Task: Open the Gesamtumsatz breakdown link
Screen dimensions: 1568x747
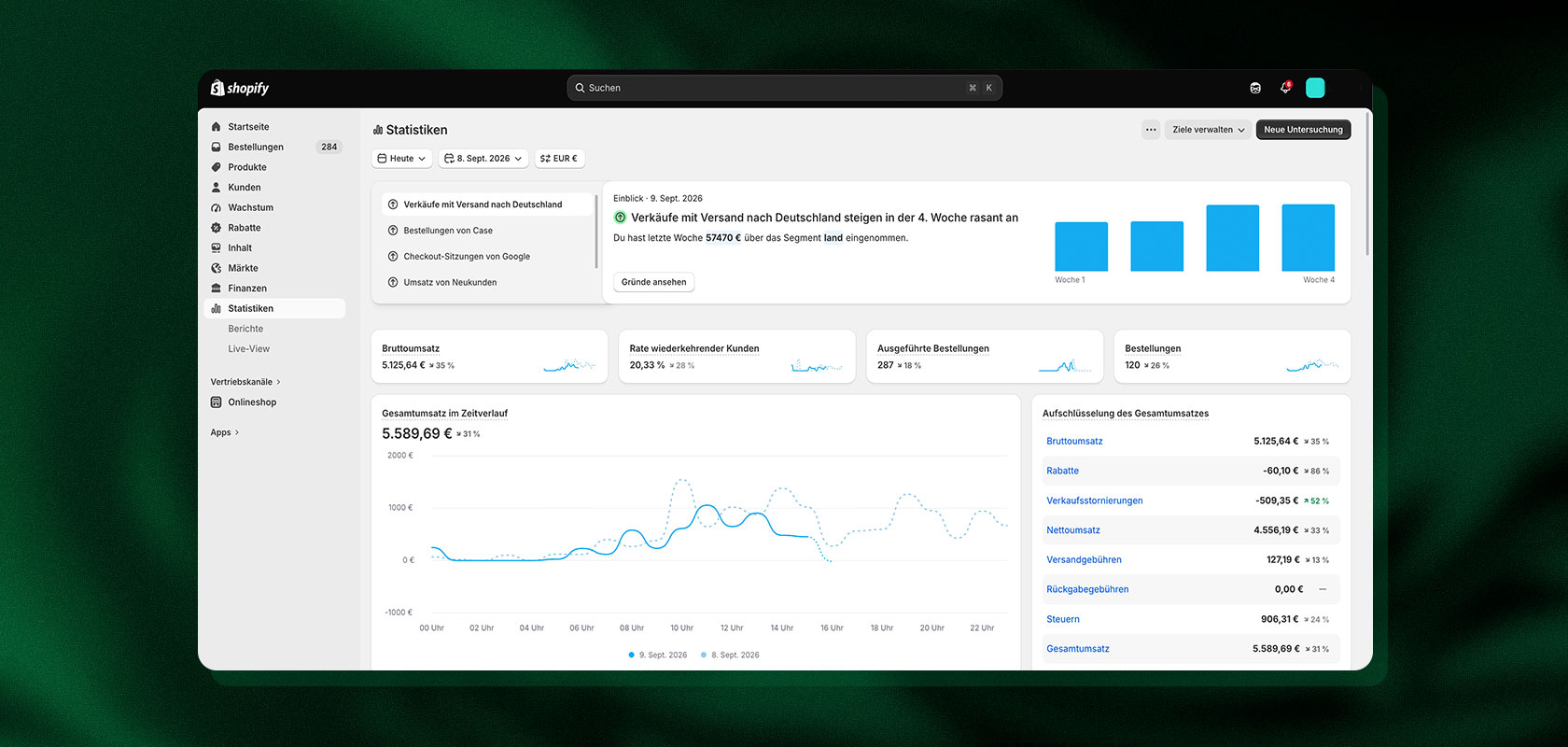Action: (1078, 649)
